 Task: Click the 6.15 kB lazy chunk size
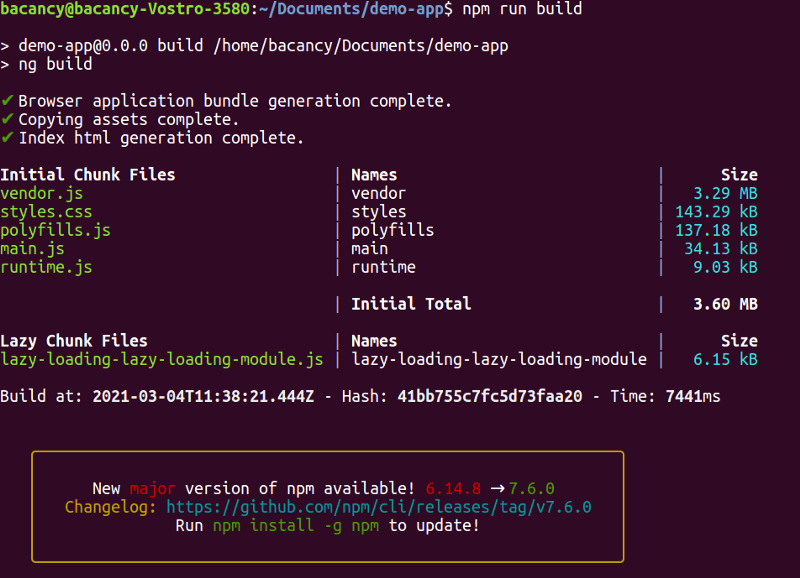pyautogui.click(x=725, y=359)
